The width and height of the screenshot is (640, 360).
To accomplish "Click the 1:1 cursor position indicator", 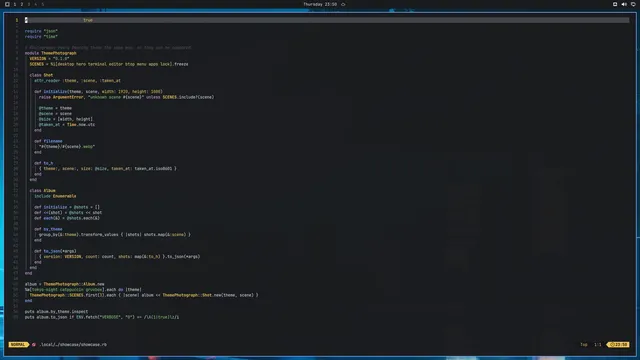I will tap(598, 344).
